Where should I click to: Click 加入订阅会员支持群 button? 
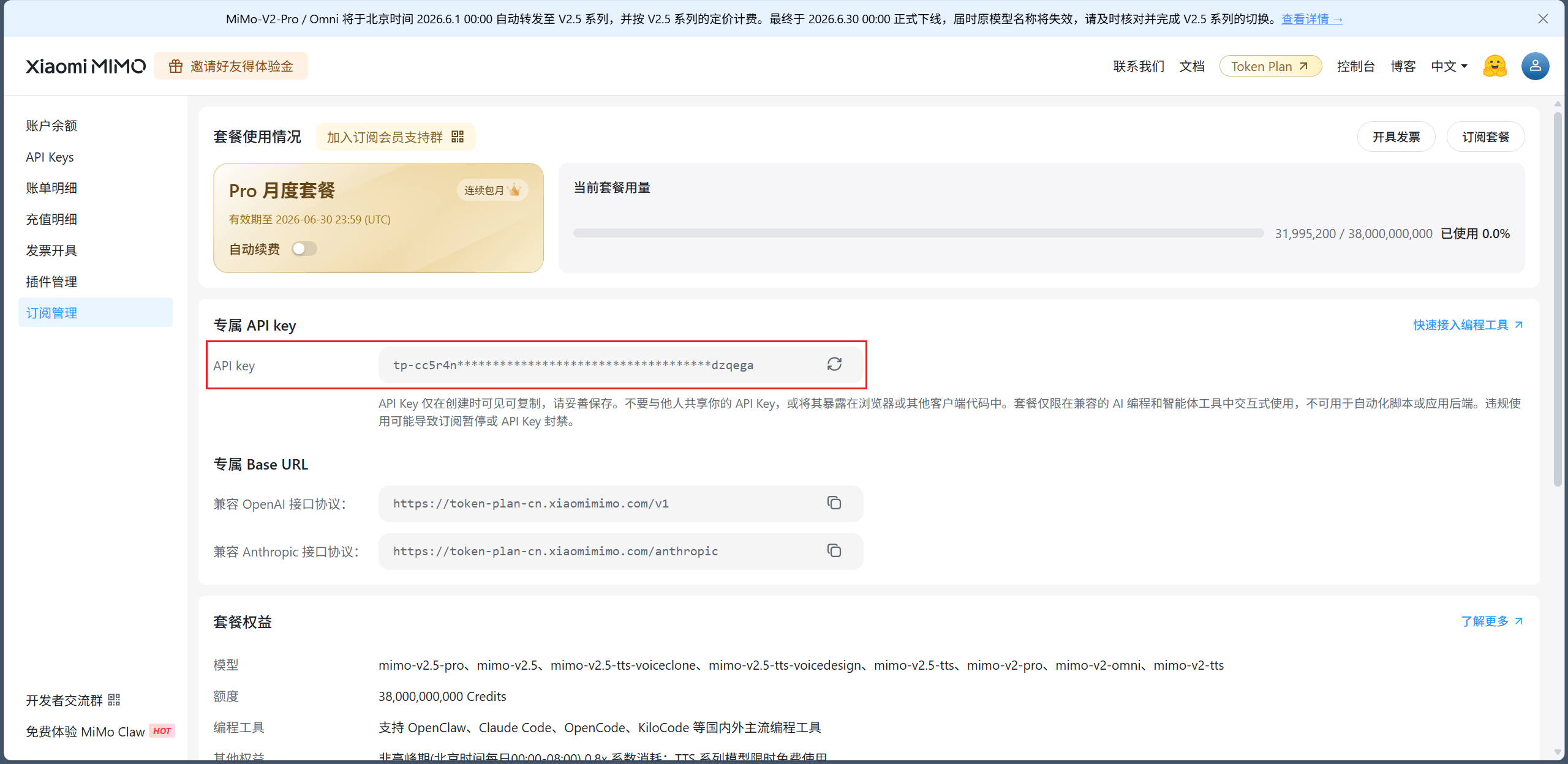[396, 137]
